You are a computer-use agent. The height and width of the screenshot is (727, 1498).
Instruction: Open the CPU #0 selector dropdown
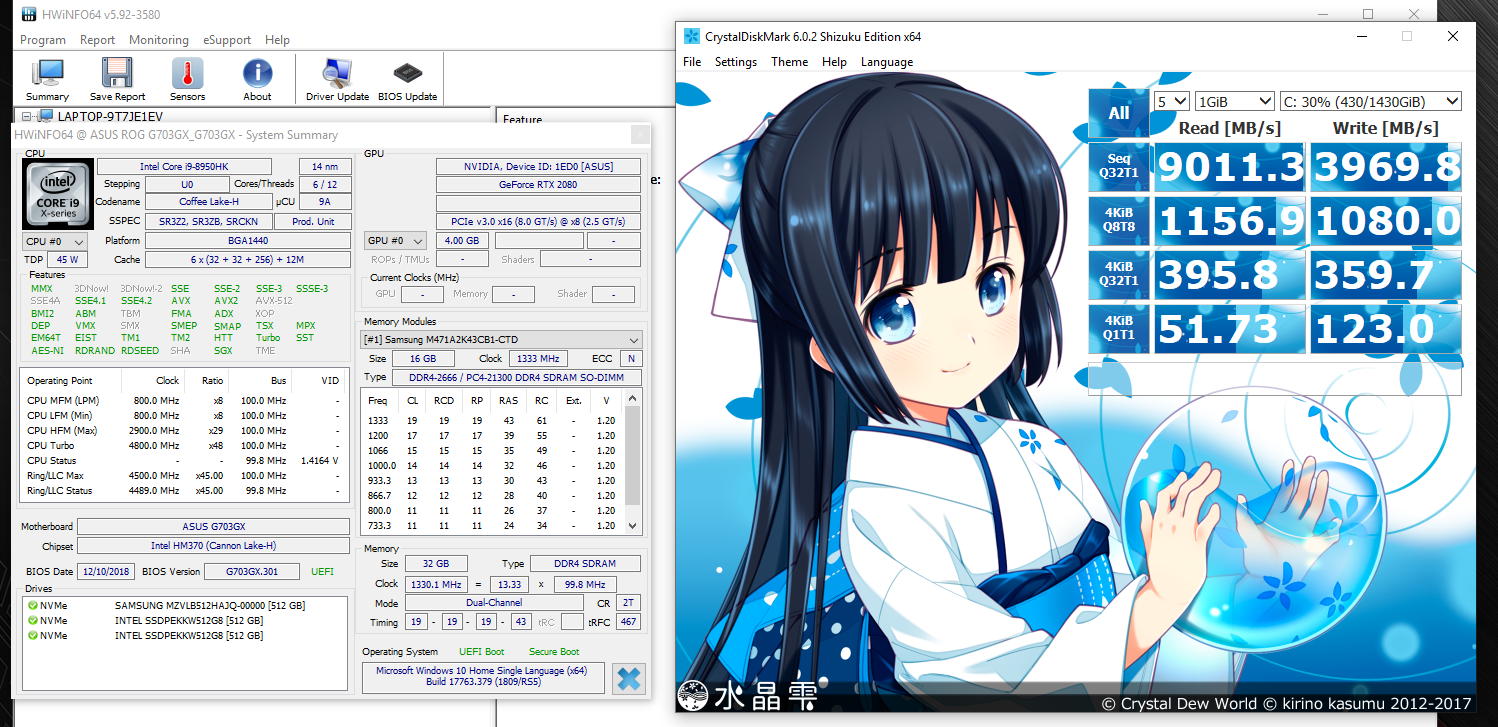pos(54,241)
